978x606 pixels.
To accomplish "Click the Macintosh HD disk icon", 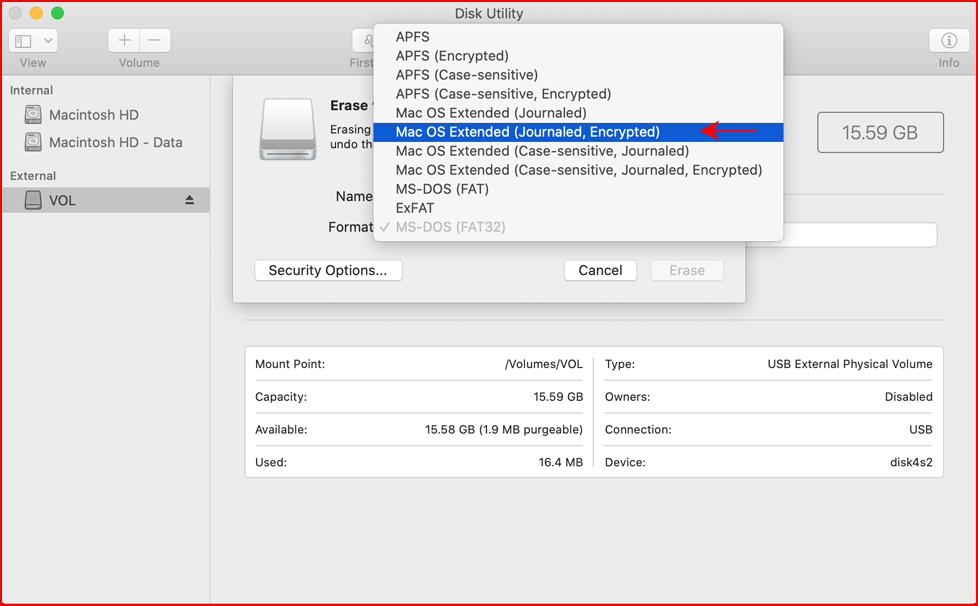I will [33, 115].
